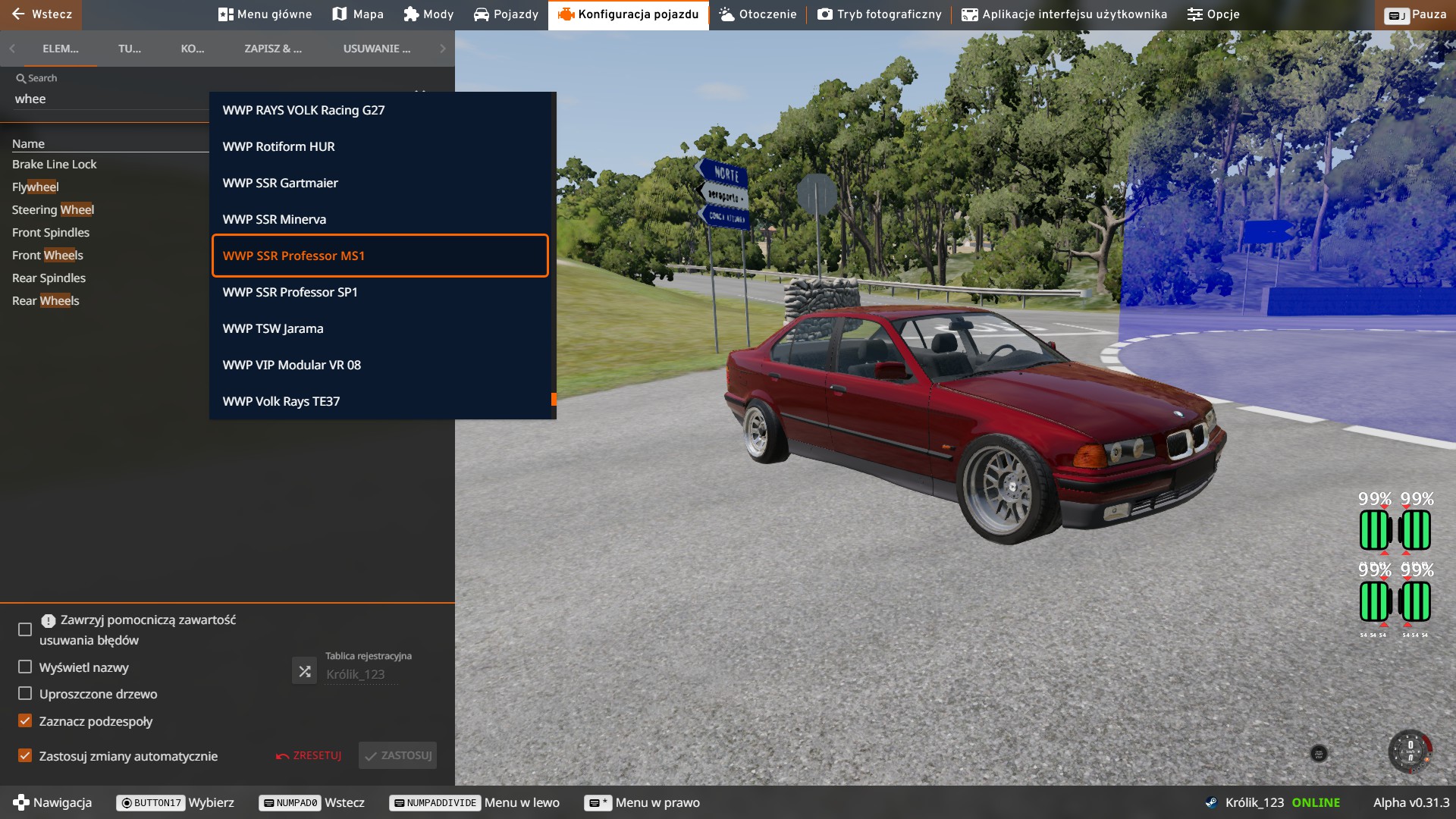This screenshot has width=1456, height=819.
Task: Click the Pauza button
Action: point(1415,14)
